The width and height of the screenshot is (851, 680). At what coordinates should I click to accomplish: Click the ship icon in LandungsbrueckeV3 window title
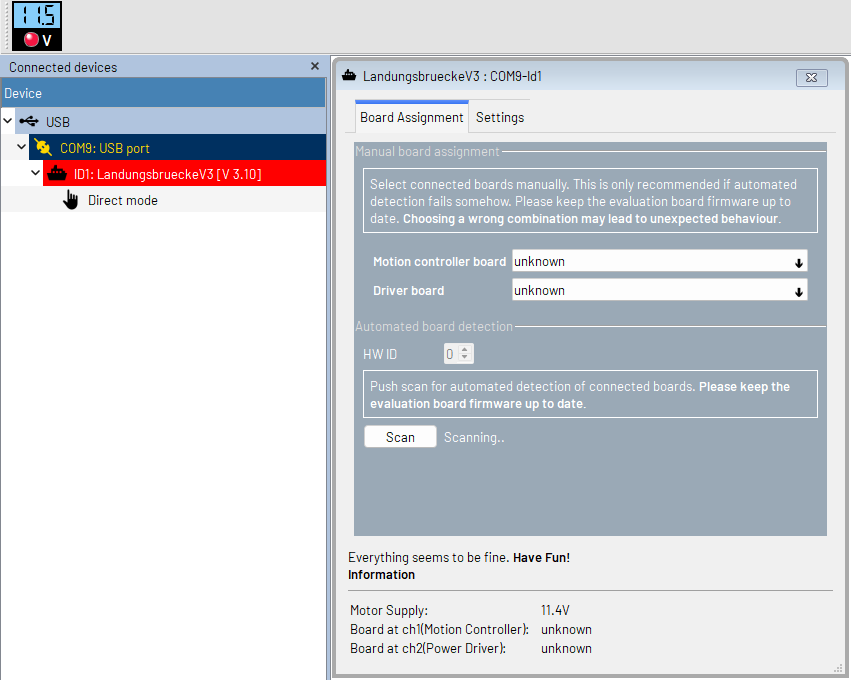tap(349, 75)
